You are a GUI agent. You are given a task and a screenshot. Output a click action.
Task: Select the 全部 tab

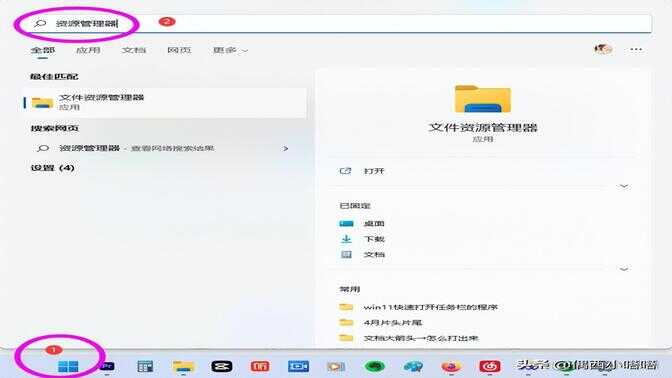click(x=43, y=50)
